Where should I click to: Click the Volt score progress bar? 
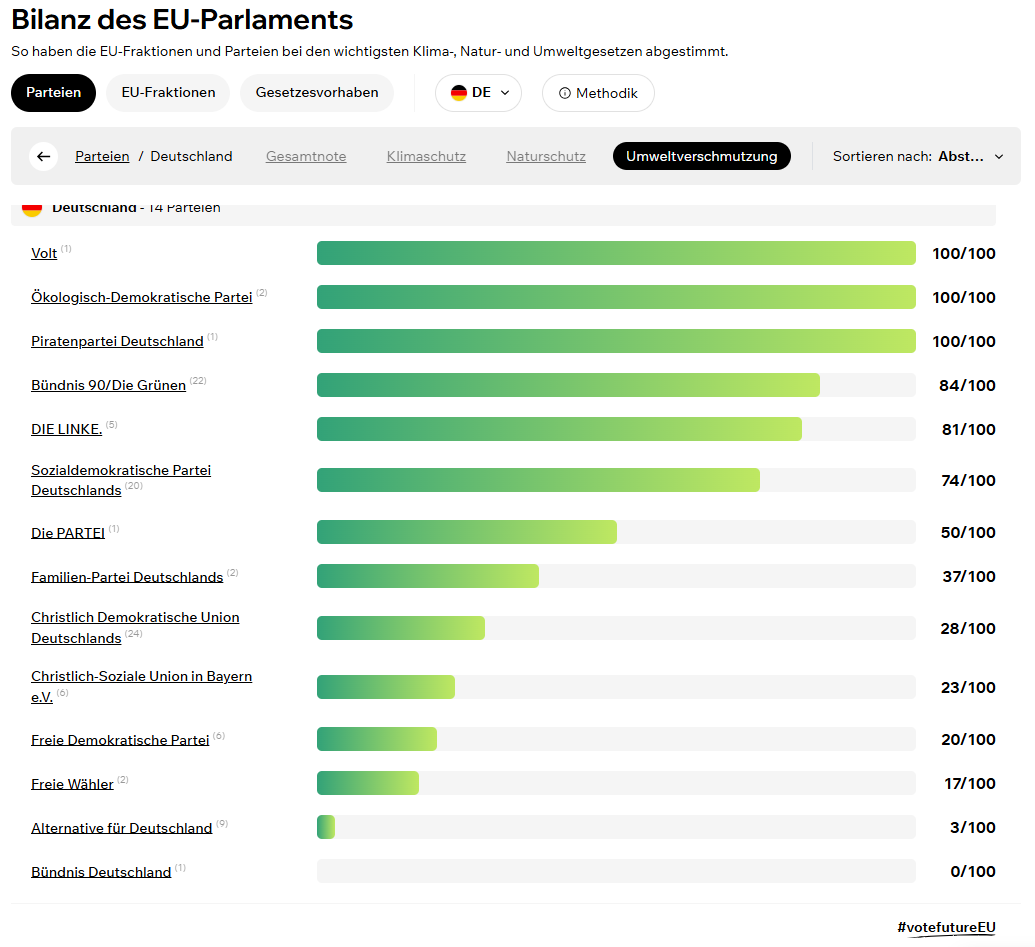(x=616, y=253)
